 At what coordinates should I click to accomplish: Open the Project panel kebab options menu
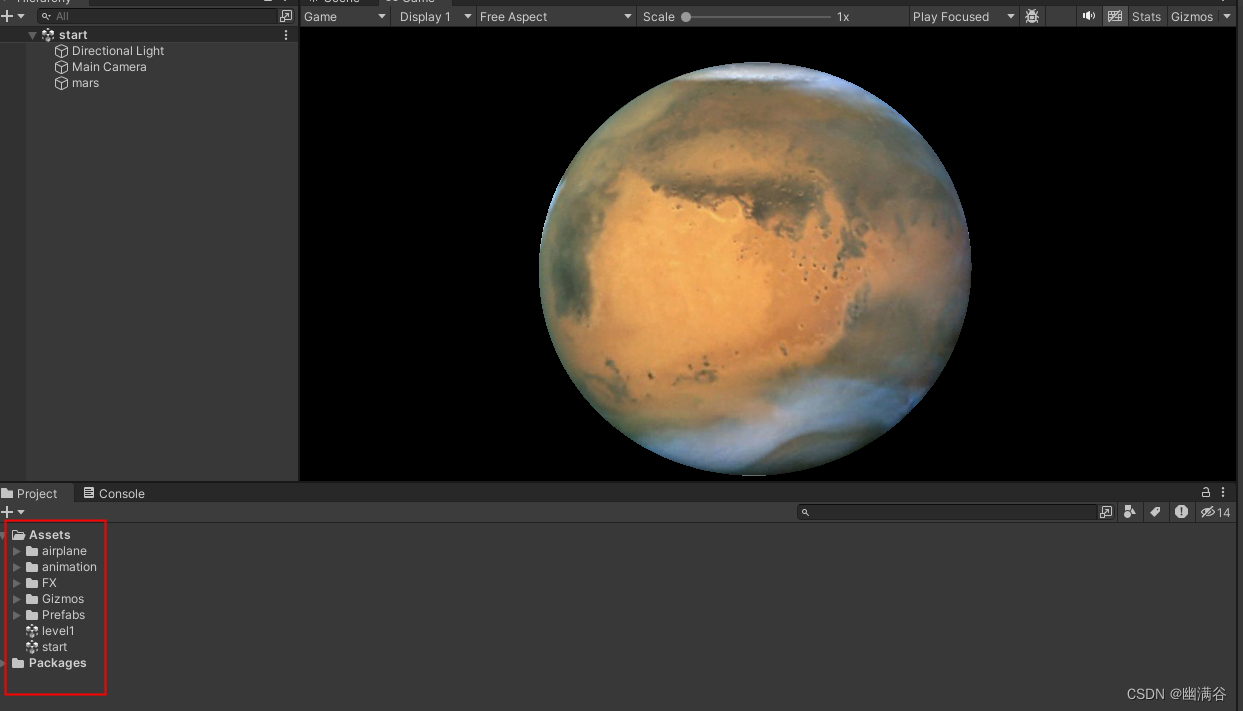click(1224, 492)
